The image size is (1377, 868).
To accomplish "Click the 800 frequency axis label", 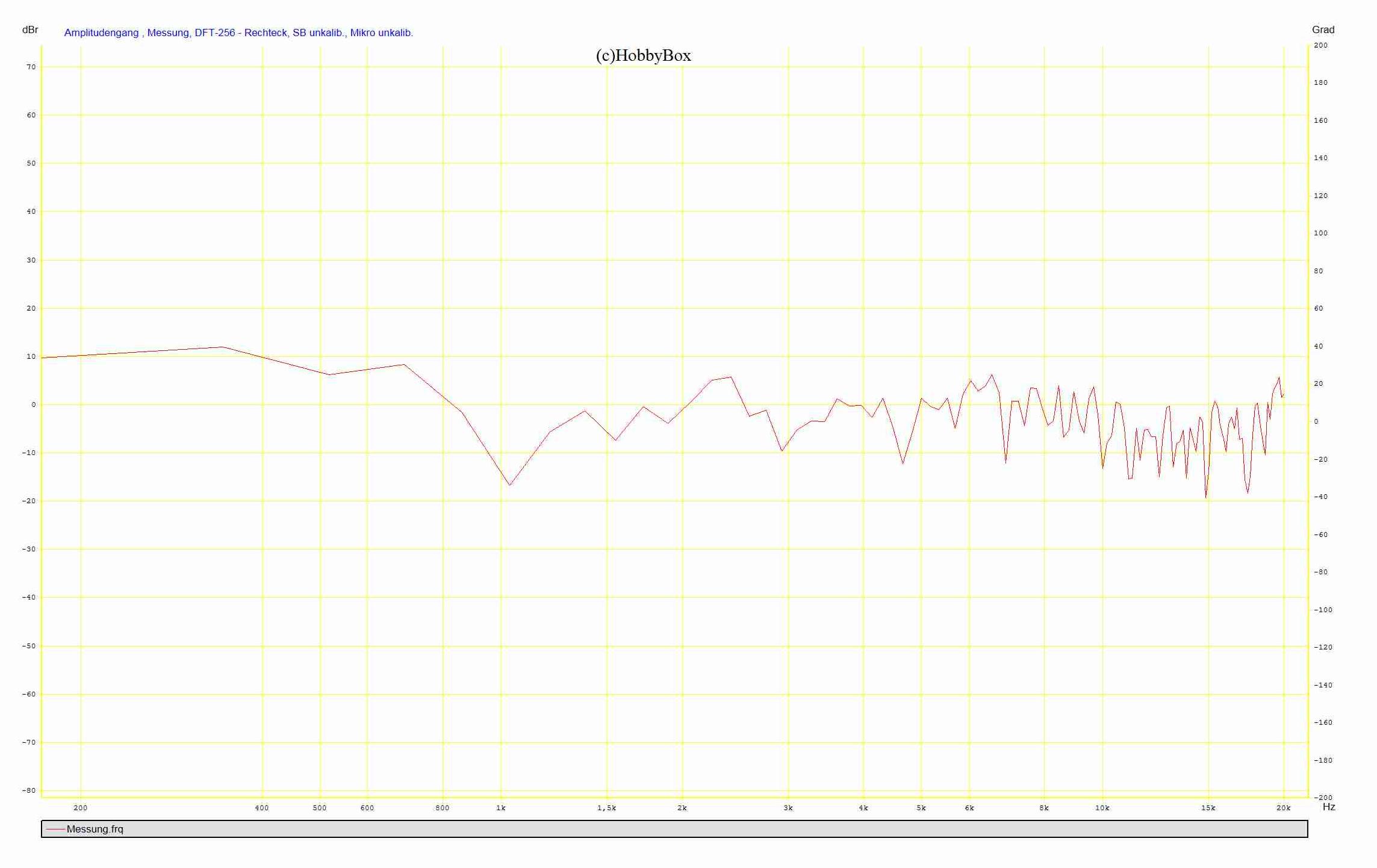I will click(x=443, y=808).
